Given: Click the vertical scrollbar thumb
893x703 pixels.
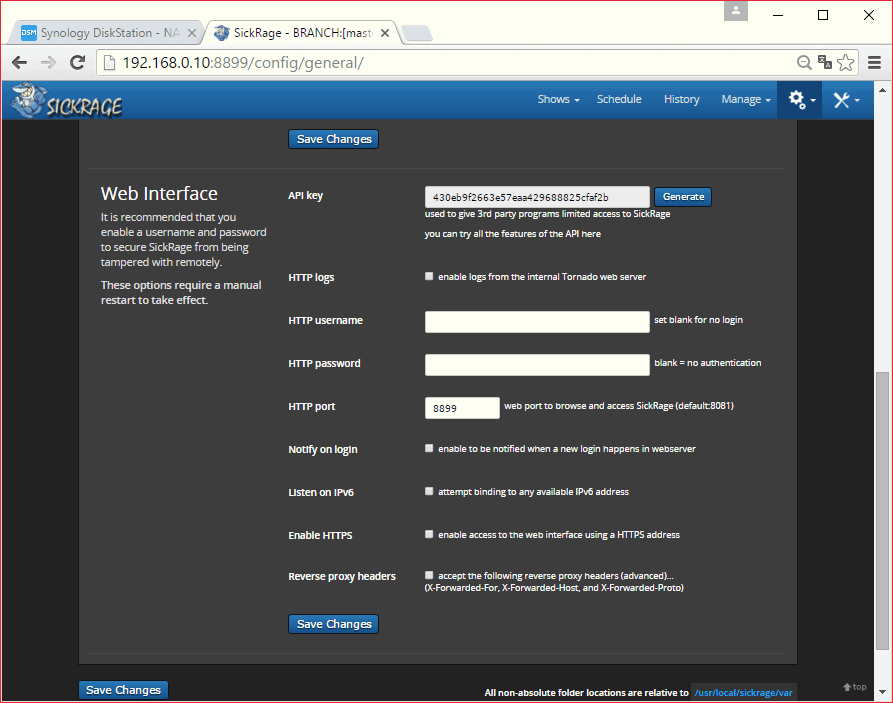Looking at the screenshot, I should point(882,510).
